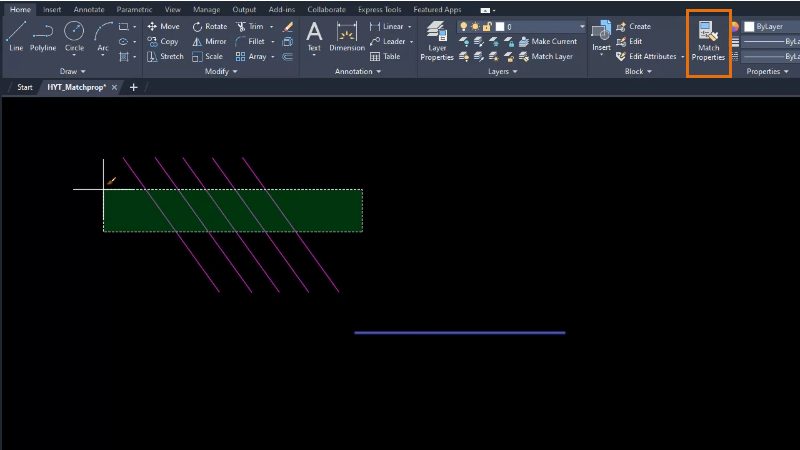The image size is (800, 450).
Task: Click the Insert block icon
Action: pos(601,36)
